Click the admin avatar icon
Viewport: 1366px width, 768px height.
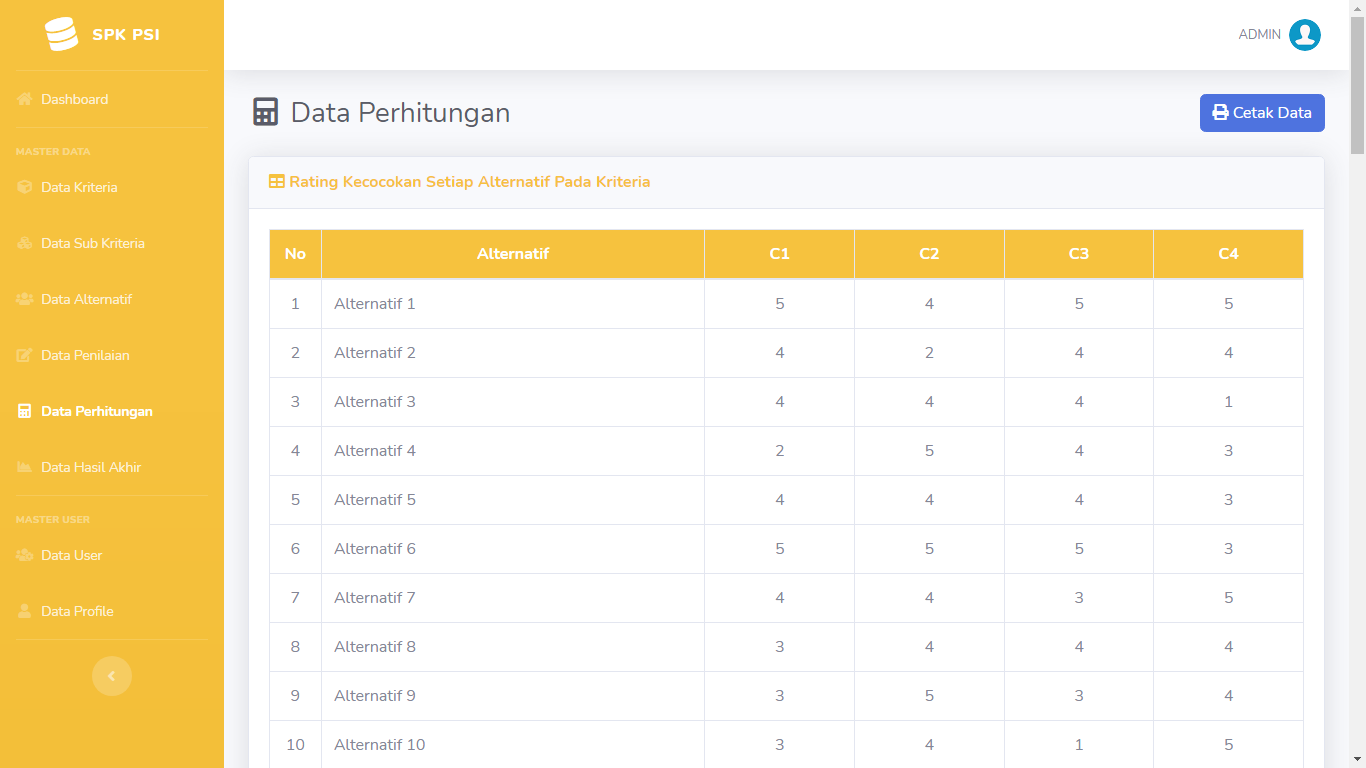[x=1305, y=35]
